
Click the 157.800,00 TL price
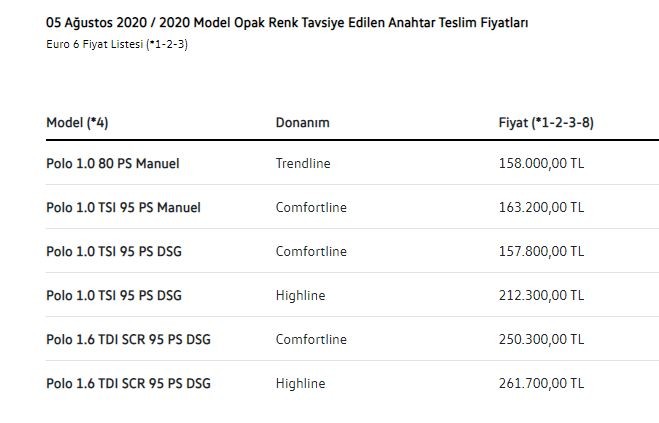point(541,251)
